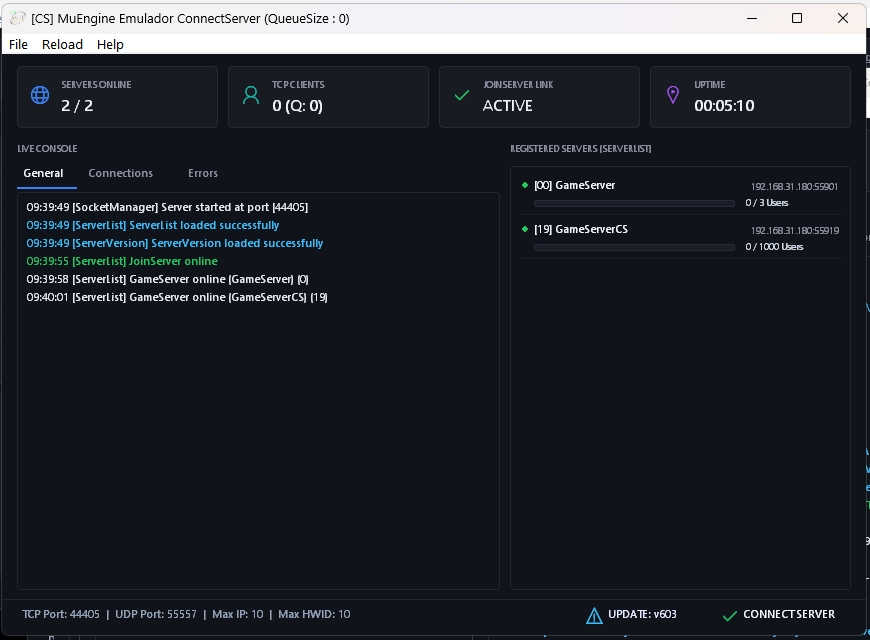Viewport: 870px width, 640px height.
Task: Click the 'UDP Port: 55557' status entry
Action: point(156,614)
